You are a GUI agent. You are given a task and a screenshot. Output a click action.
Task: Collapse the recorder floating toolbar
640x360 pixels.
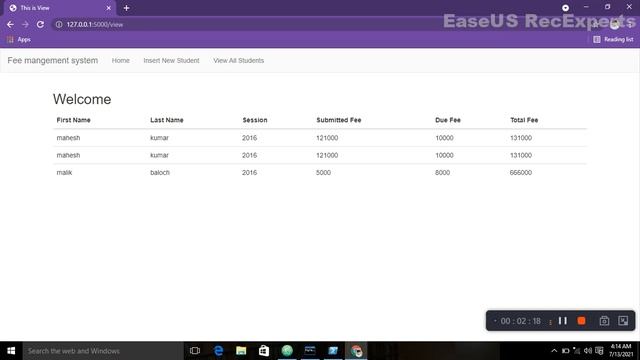point(623,321)
